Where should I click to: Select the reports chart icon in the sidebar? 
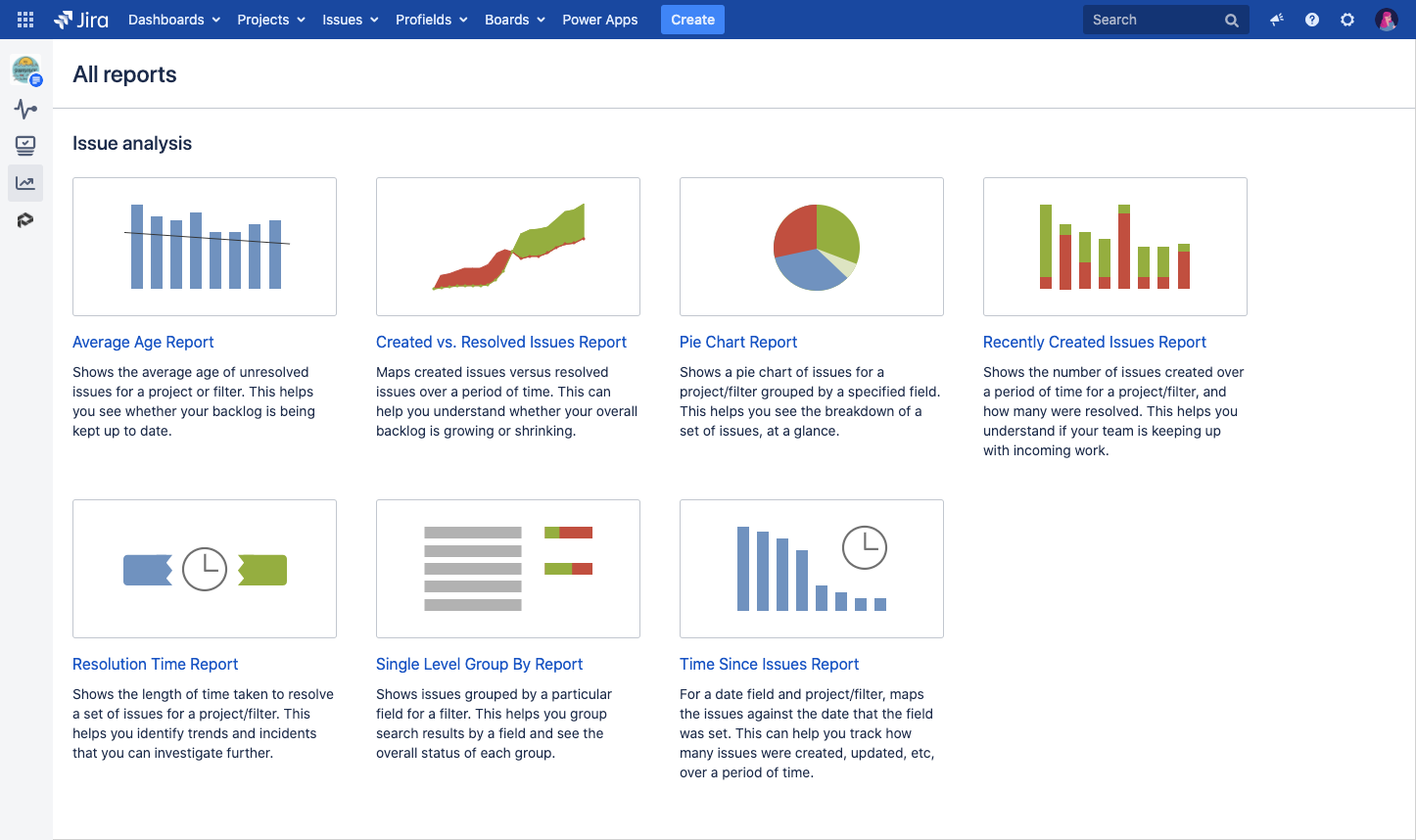24,182
